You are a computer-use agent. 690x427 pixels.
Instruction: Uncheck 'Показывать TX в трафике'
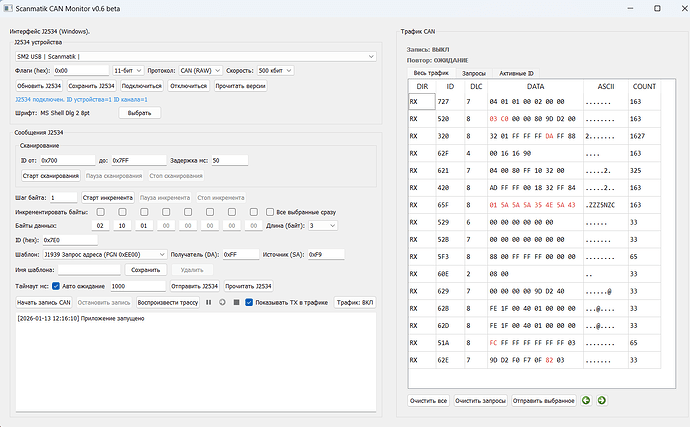click(249, 301)
